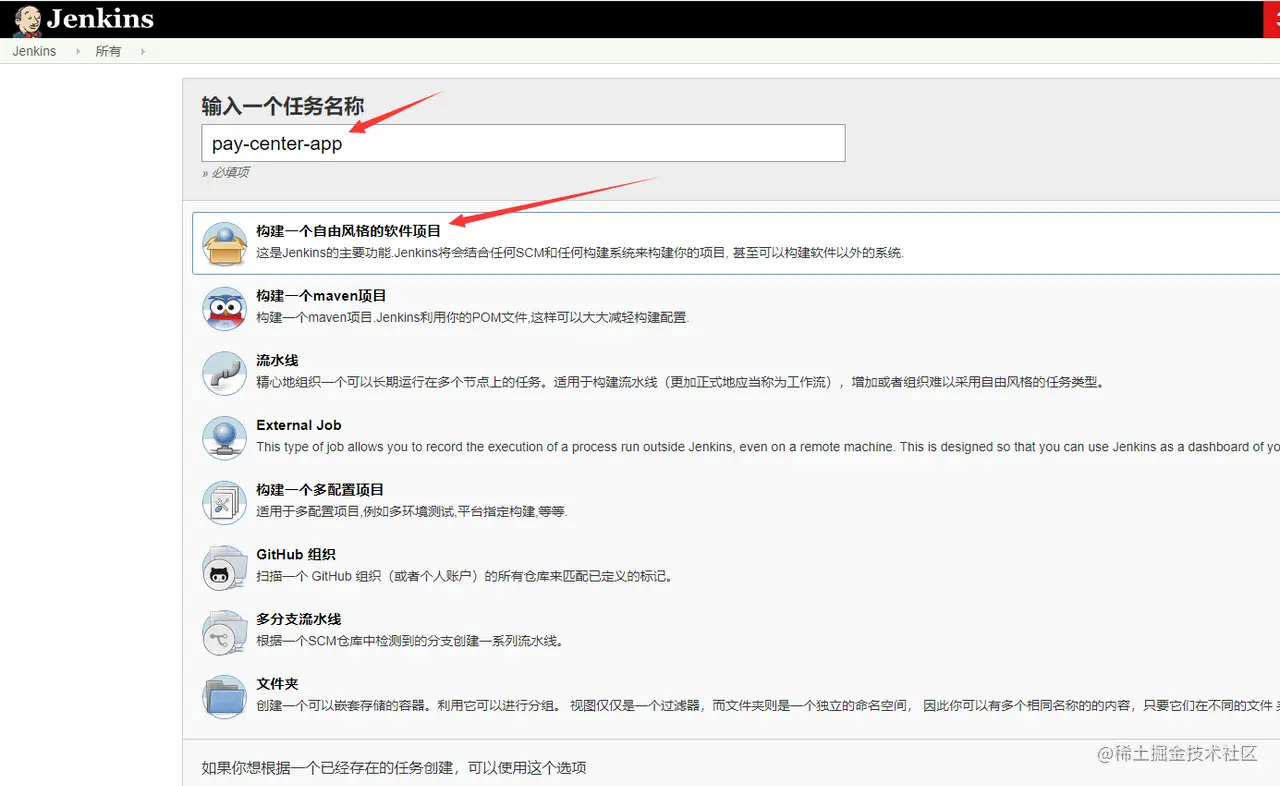
Task: Click the description starting 扫描一个 GitHub 组织
Action: [465, 576]
